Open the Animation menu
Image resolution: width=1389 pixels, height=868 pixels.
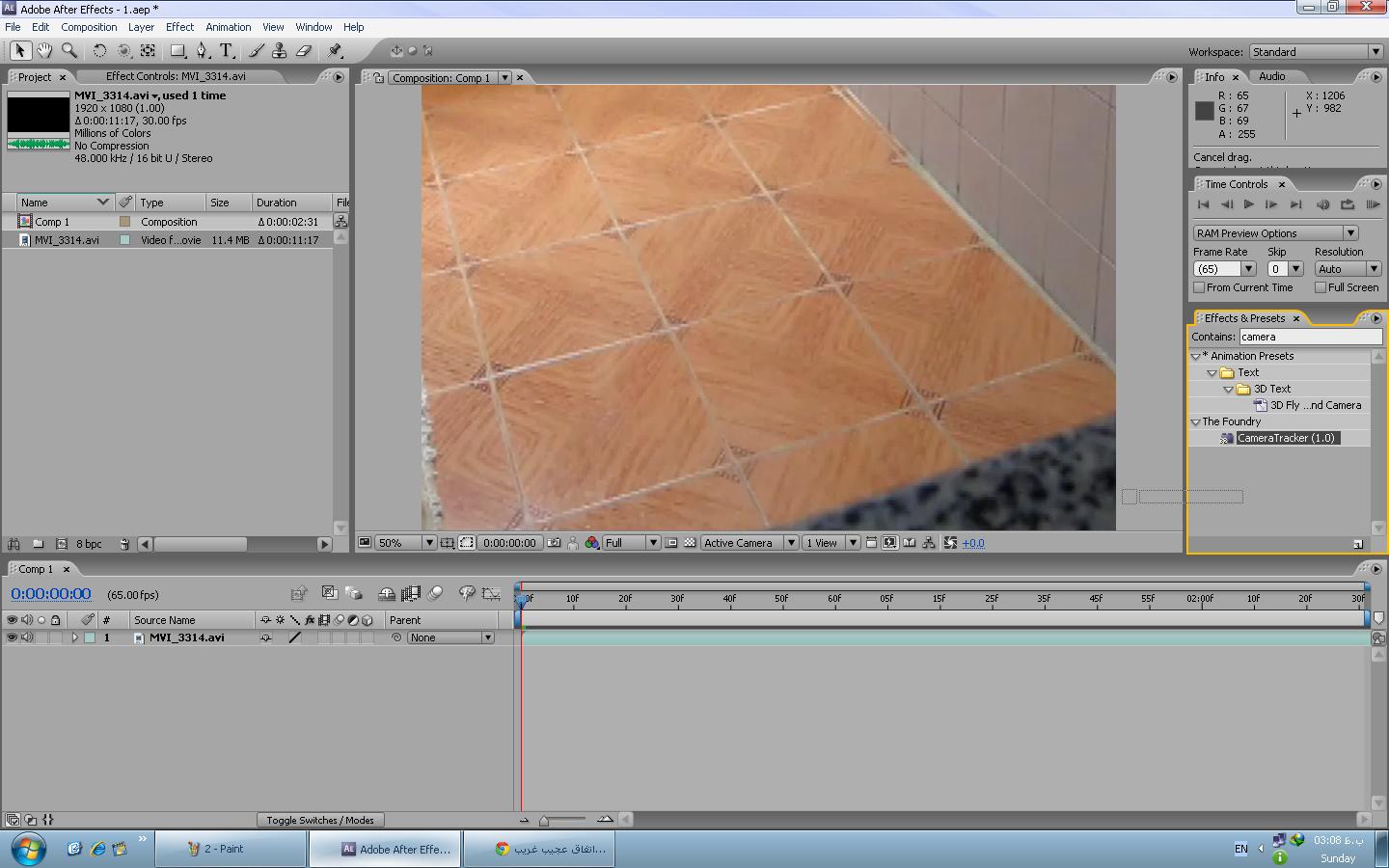click(229, 27)
